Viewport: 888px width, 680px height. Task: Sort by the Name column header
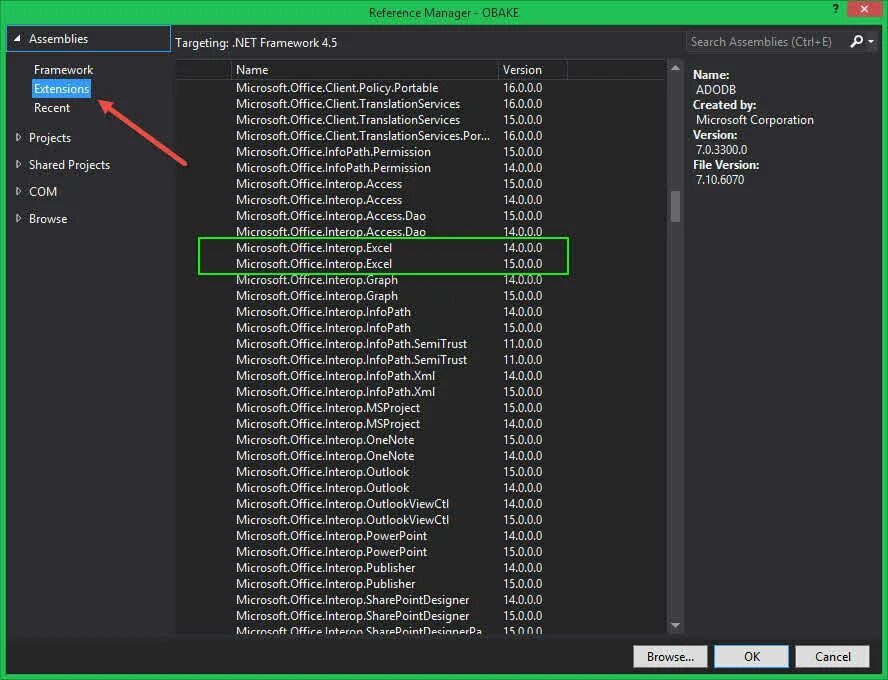[x=364, y=70]
